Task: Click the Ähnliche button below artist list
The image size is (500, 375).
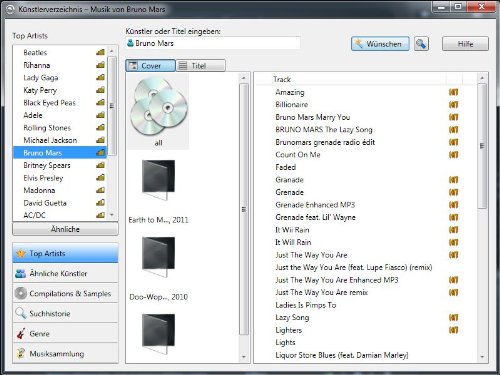Action: pos(65,229)
